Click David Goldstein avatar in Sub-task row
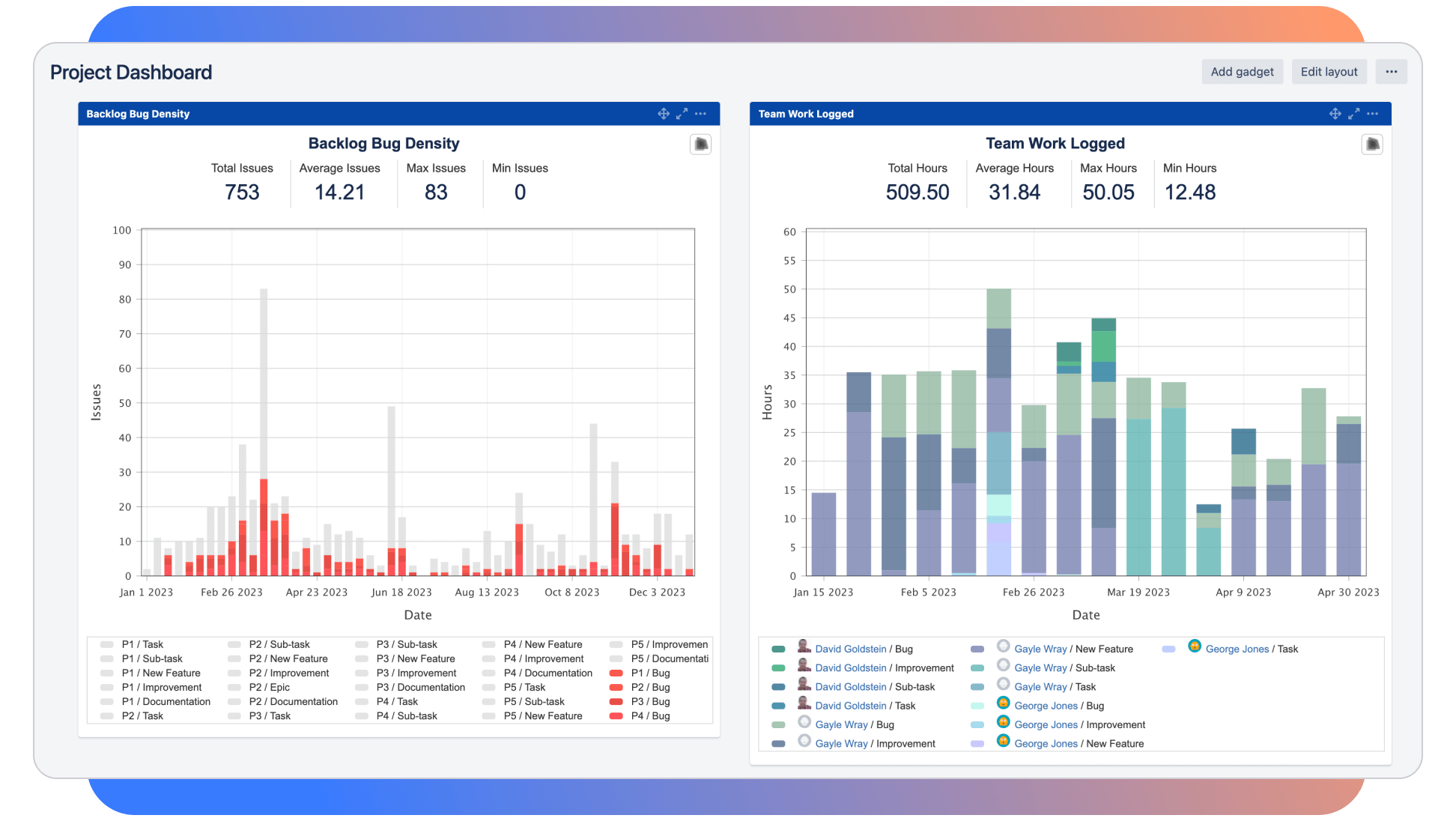The image size is (1456, 839). [x=804, y=685]
